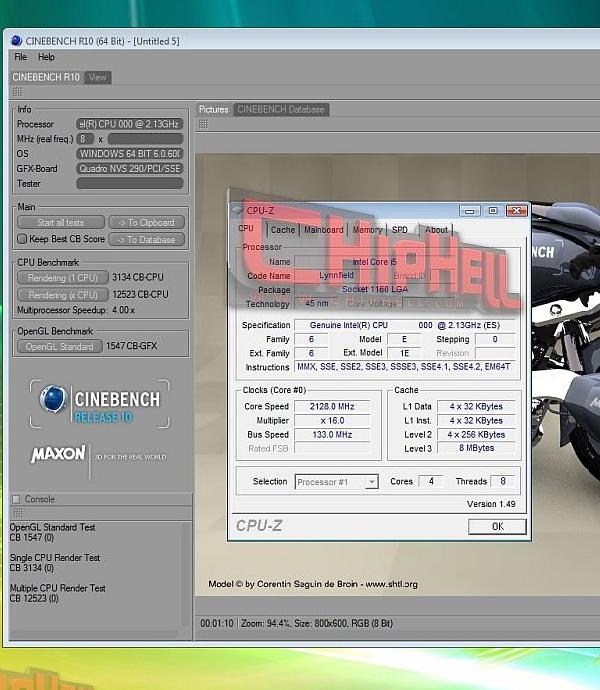Open the Mainboard tab in CPU-Z

click(x=324, y=230)
